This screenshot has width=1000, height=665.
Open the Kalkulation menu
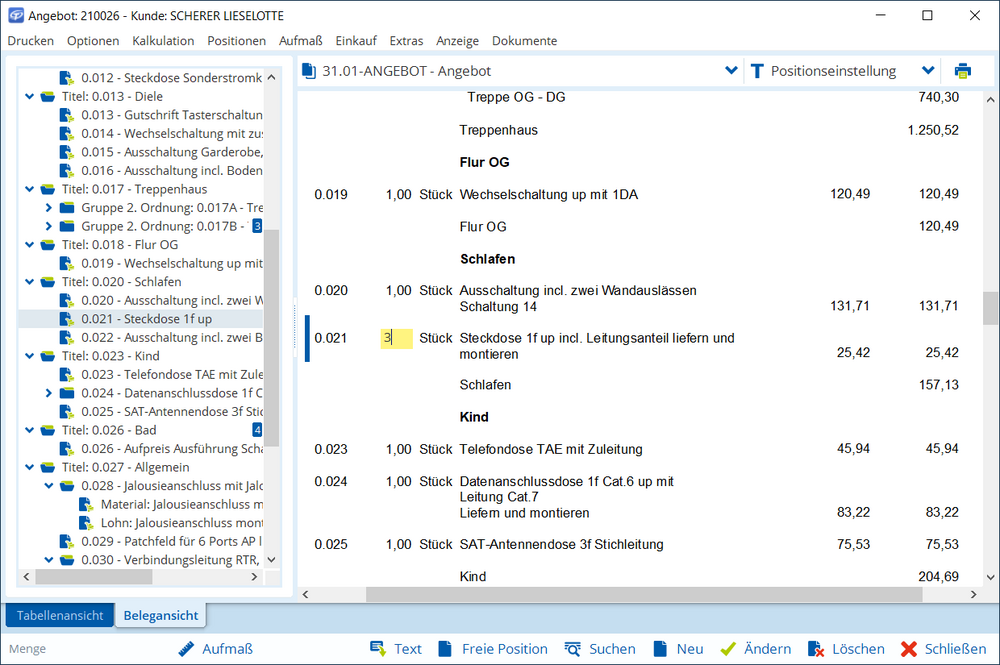[x=163, y=41]
